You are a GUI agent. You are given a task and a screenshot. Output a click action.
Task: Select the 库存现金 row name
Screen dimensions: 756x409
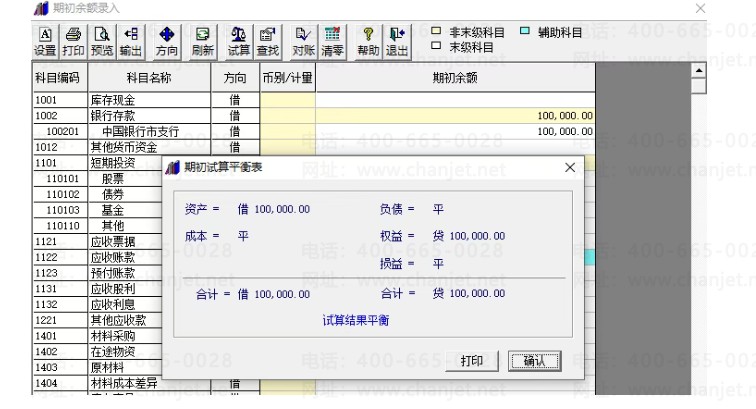(x=113, y=100)
